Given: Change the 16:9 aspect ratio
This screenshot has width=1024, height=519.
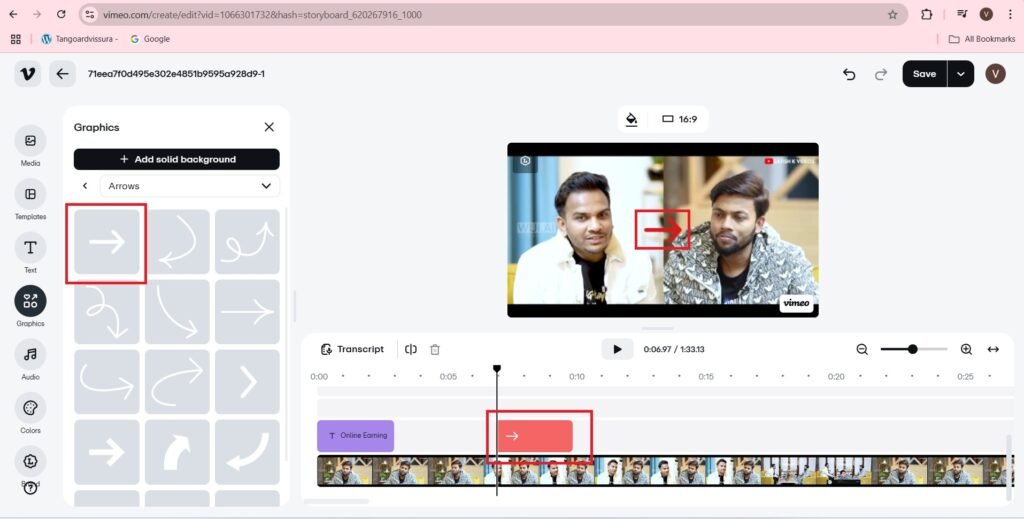Looking at the screenshot, I should [x=680, y=119].
